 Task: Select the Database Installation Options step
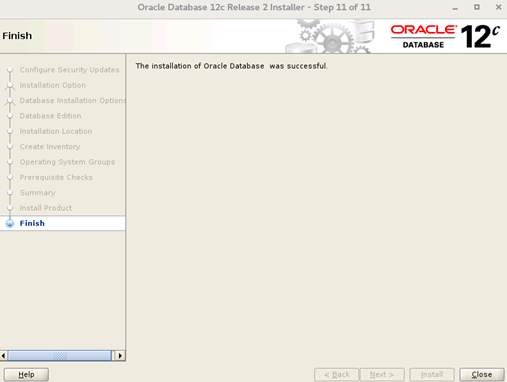point(72,101)
